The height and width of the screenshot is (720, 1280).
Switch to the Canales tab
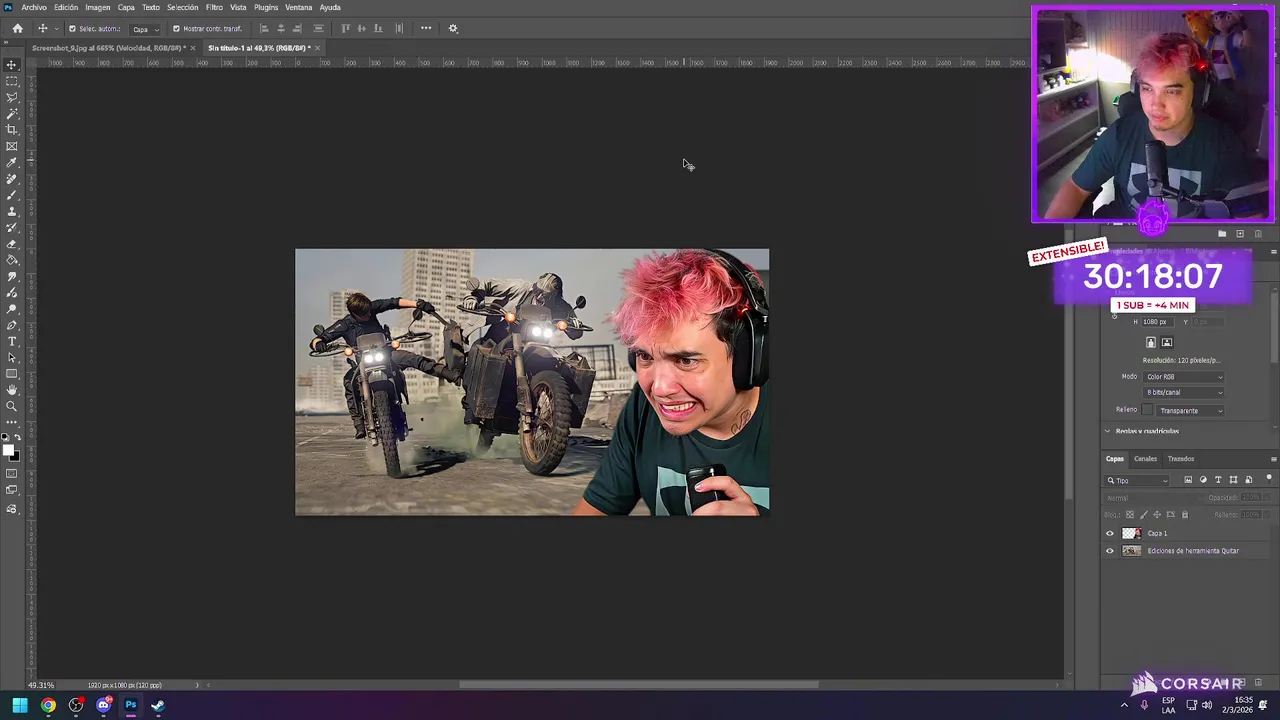point(1145,459)
